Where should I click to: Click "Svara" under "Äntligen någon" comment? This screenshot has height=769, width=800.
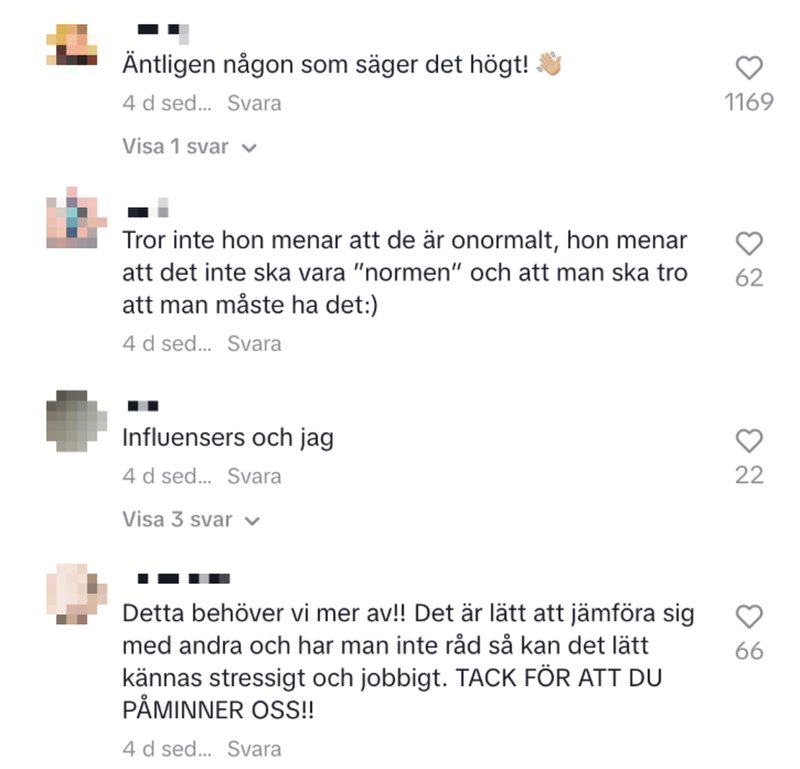(254, 104)
